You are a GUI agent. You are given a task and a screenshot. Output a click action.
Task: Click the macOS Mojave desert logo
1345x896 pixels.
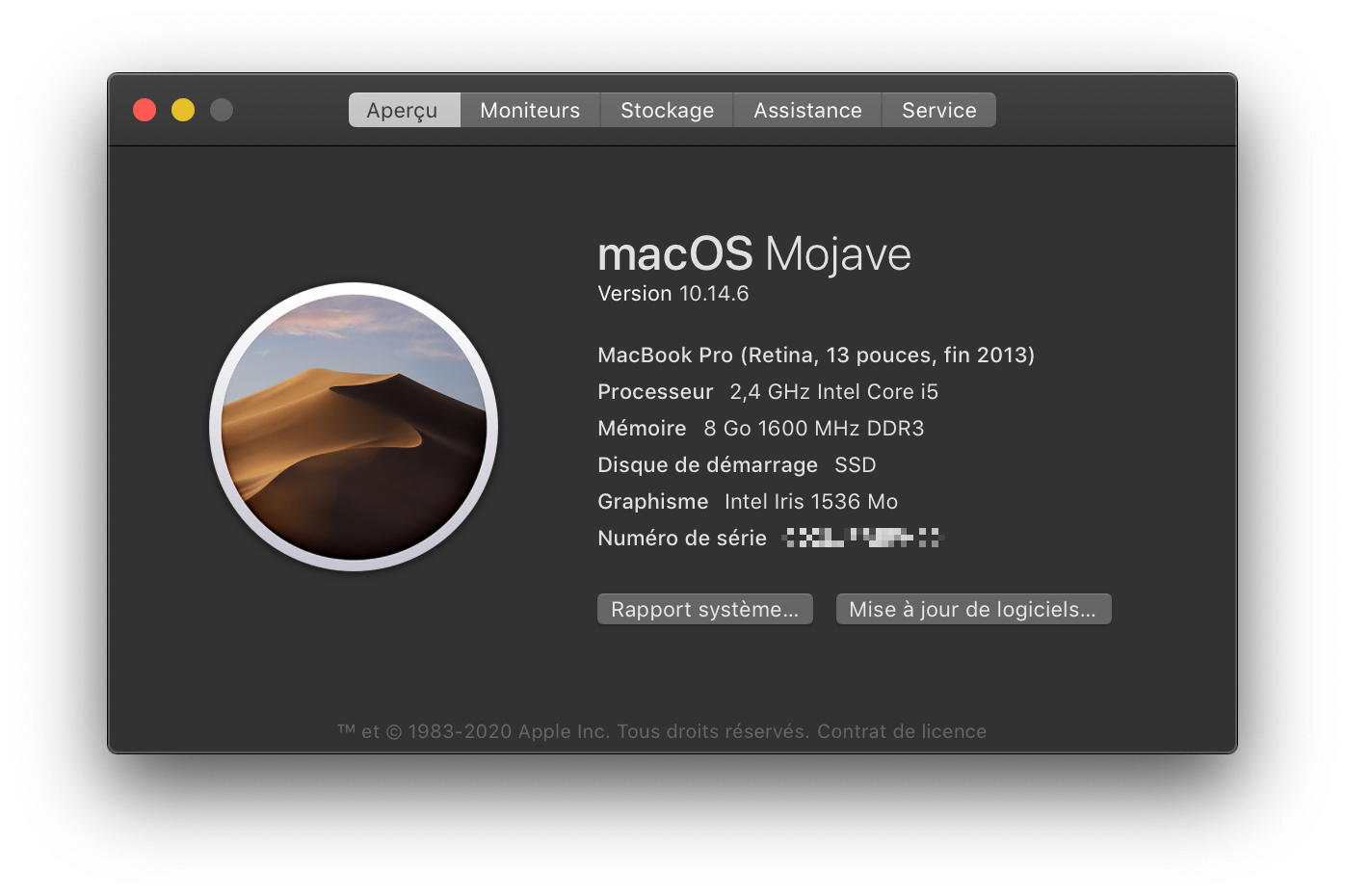(354, 427)
